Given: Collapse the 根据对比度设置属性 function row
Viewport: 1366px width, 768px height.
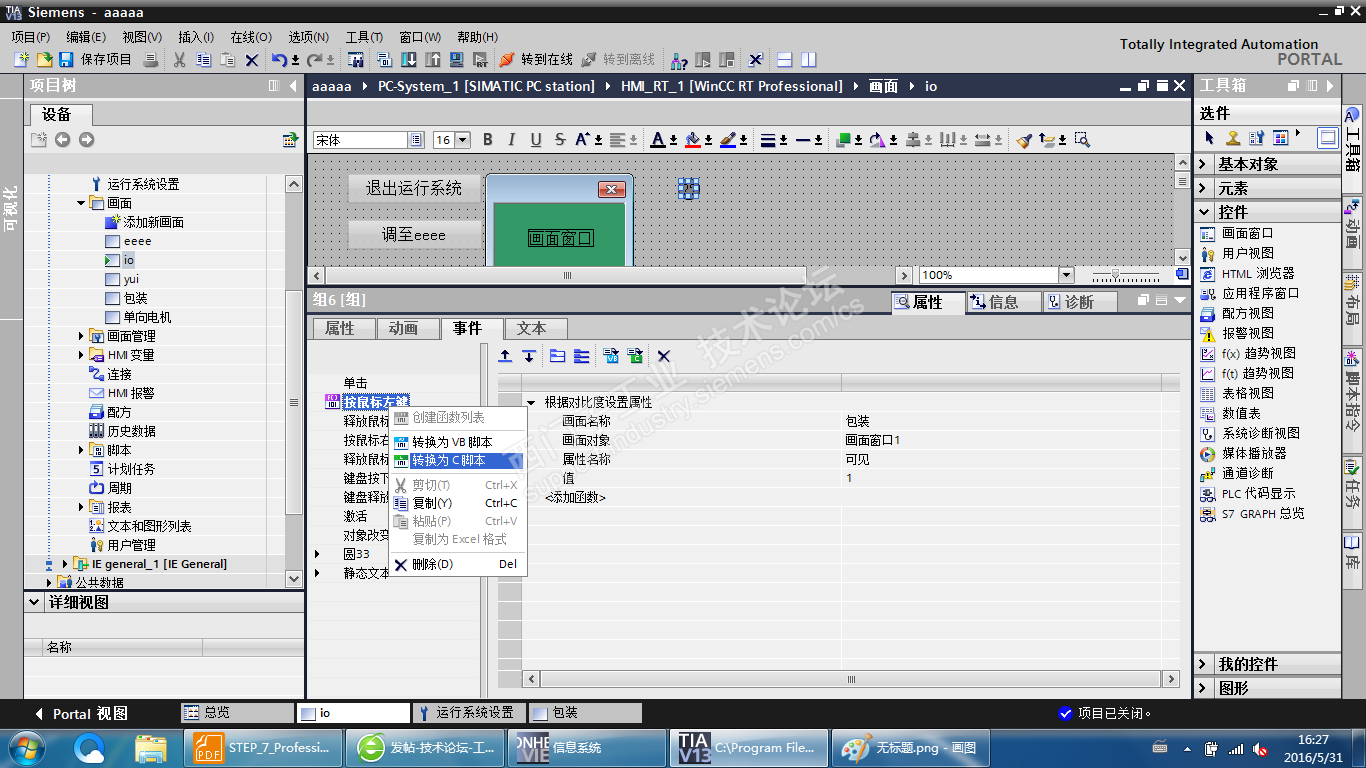Looking at the screenshot, I should point(531,403).
